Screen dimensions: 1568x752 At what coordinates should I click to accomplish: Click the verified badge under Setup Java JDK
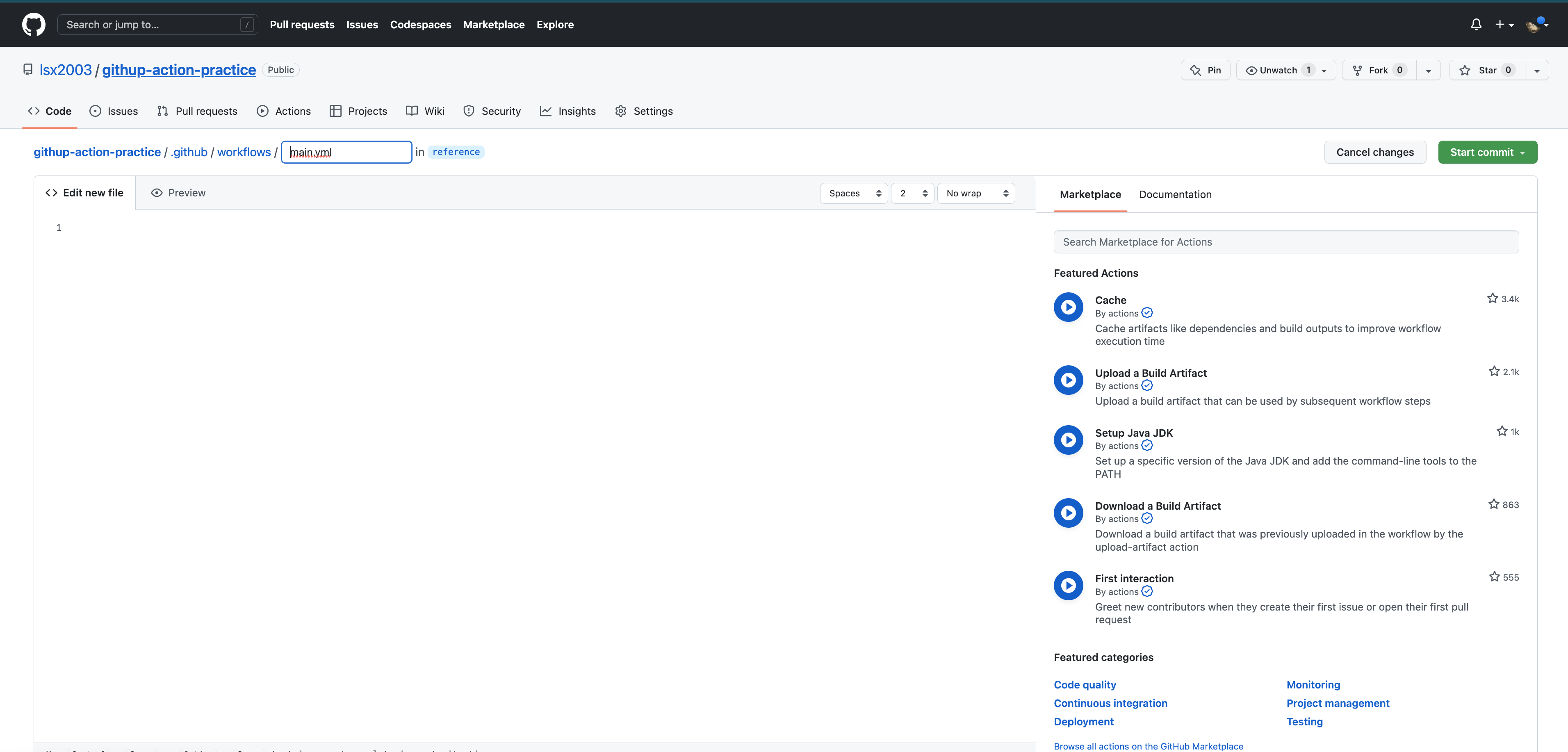tap(1147, 446)
